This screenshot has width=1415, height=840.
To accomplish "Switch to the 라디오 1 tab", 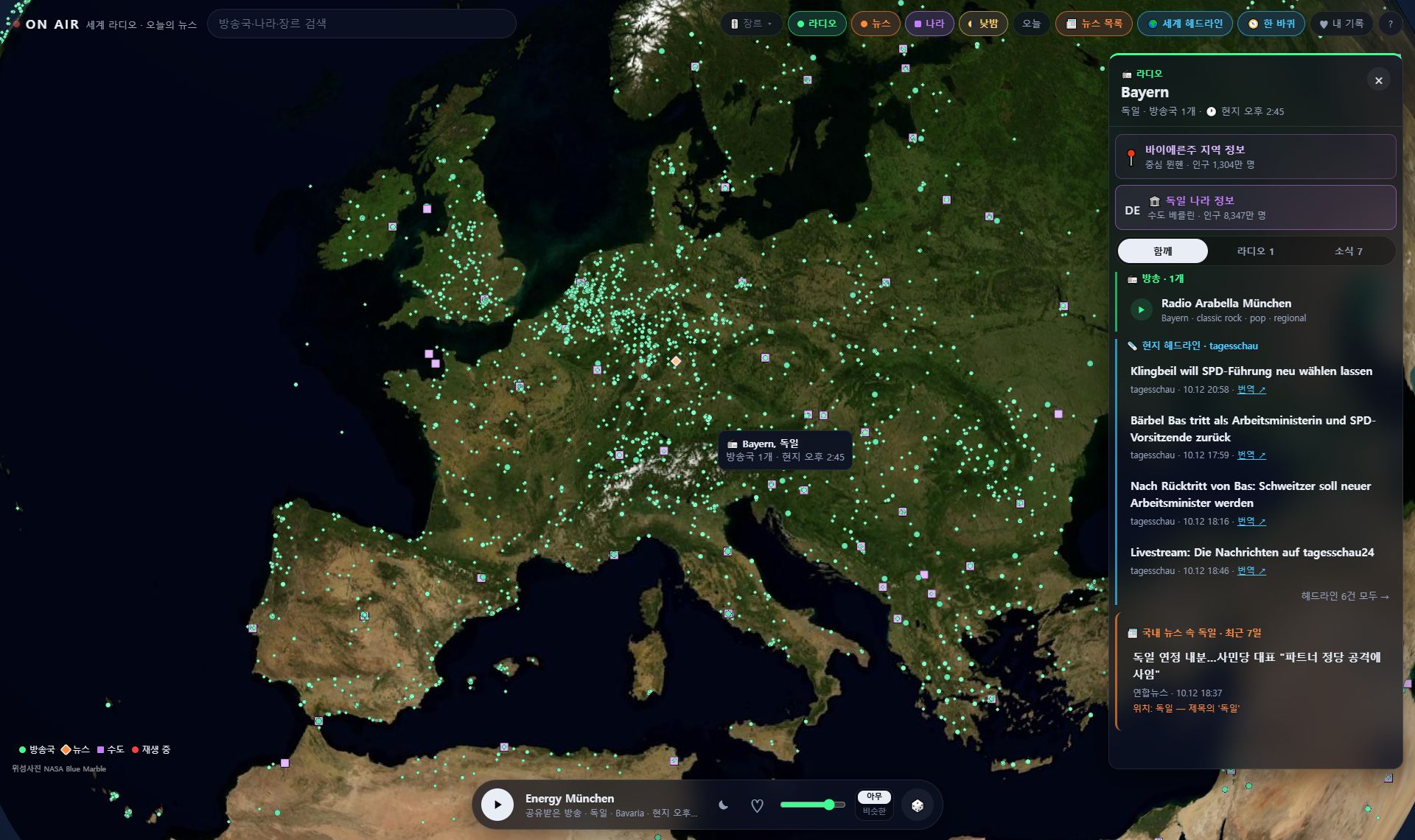I will [1255, 251].
